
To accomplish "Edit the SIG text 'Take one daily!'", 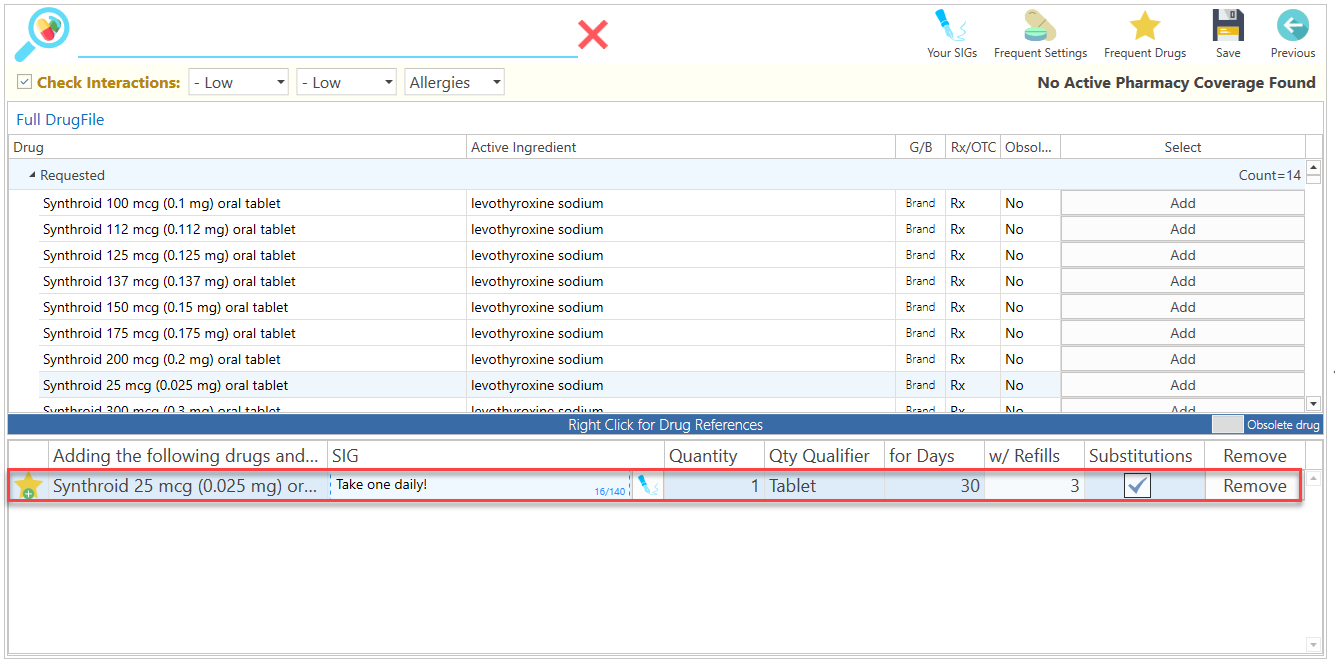I will pos(480,486).
